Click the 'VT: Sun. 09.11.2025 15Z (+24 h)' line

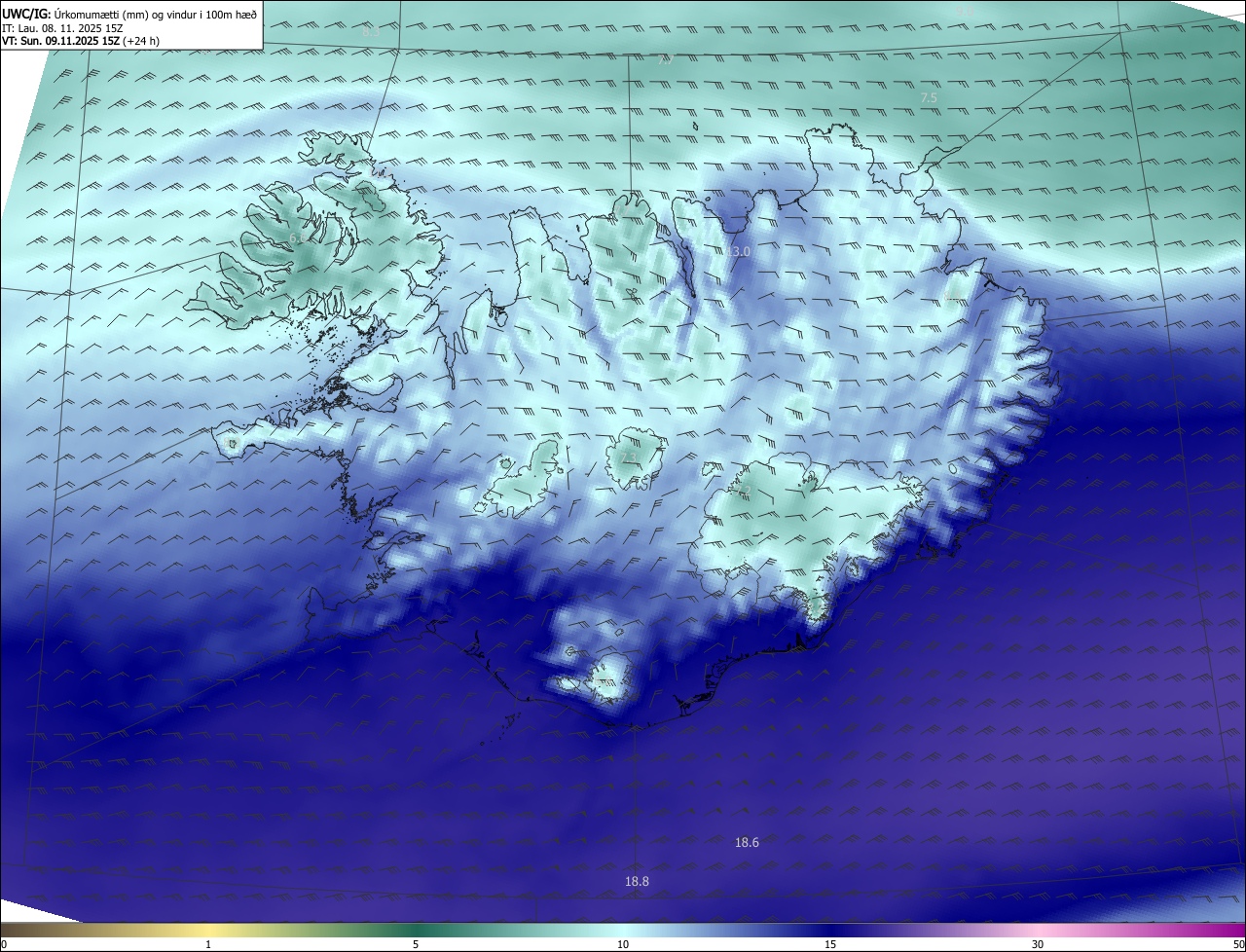click(x=81, y=41)
